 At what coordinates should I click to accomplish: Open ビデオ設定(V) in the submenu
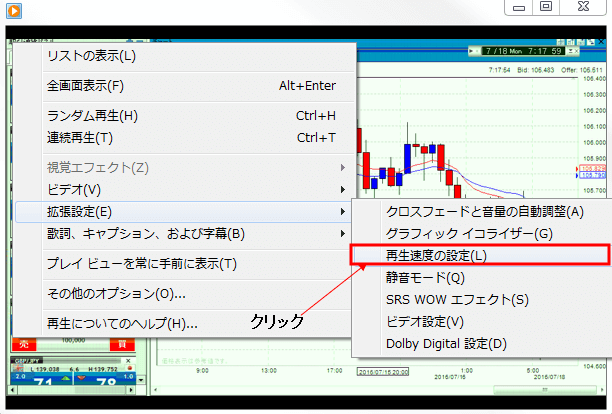click(425, 322)
